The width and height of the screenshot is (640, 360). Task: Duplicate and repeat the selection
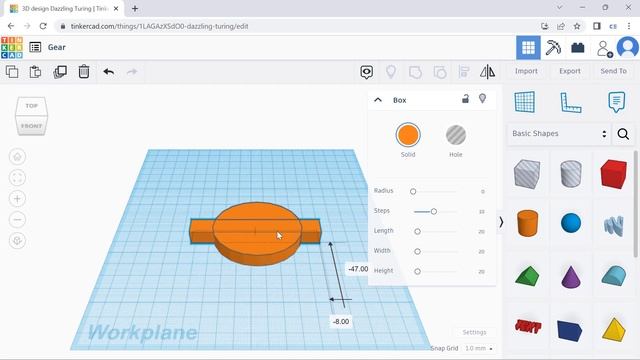point(60,72)
